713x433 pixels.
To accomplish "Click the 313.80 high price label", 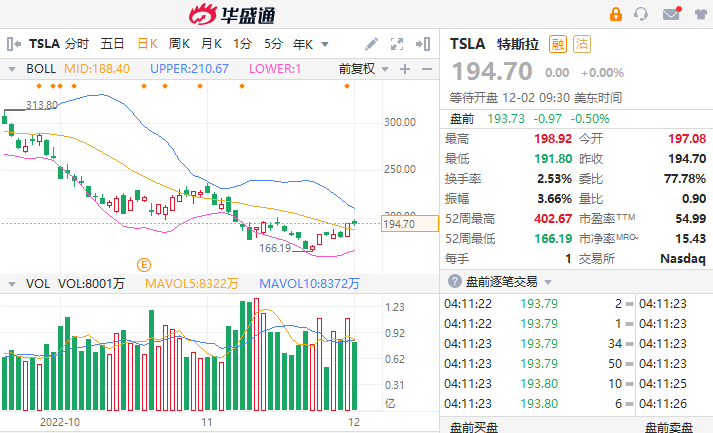I will pos(42,105).
